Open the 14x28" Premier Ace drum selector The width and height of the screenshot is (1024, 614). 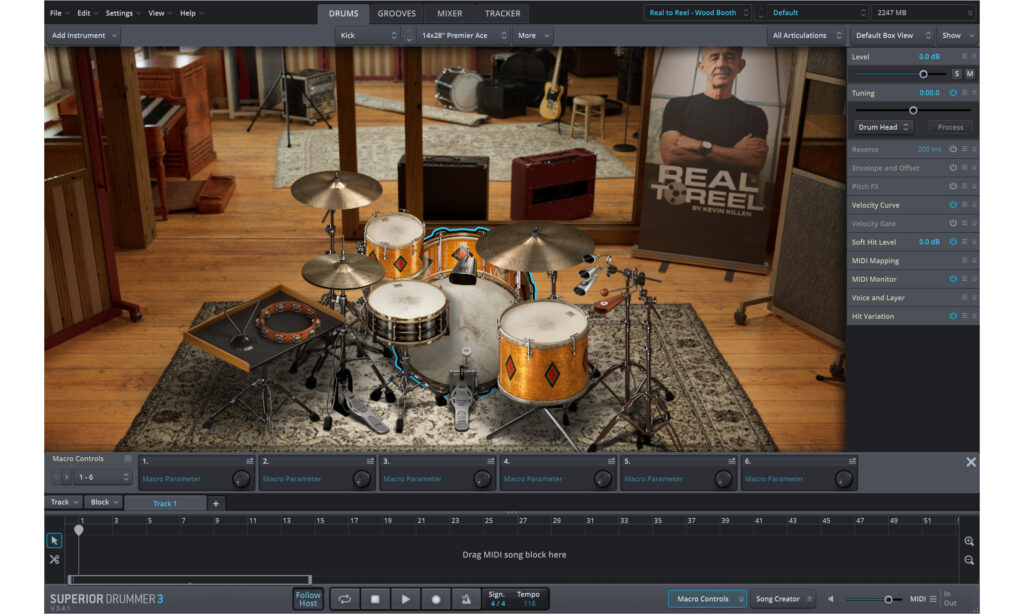(x=463, y=35)
